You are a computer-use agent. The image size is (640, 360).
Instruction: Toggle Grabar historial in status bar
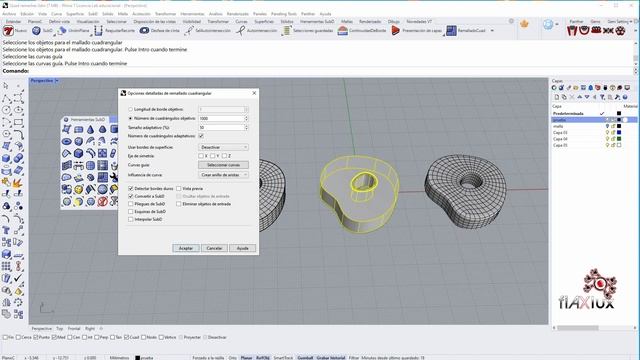pyautogui.click(x=331, y=358)
